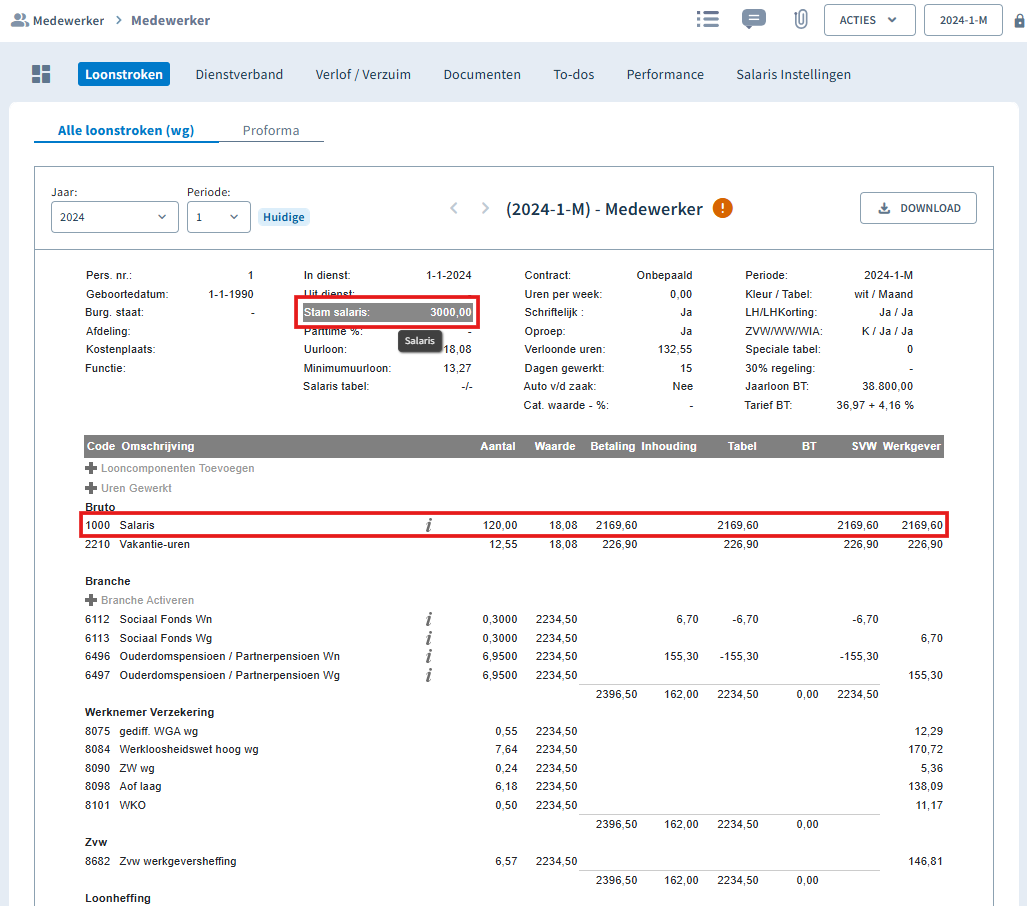This screenshot has height=906, width=1027.
Task: Click the orange warning exclamation icon
Action: pyautogui.click(x=722, y=208)
